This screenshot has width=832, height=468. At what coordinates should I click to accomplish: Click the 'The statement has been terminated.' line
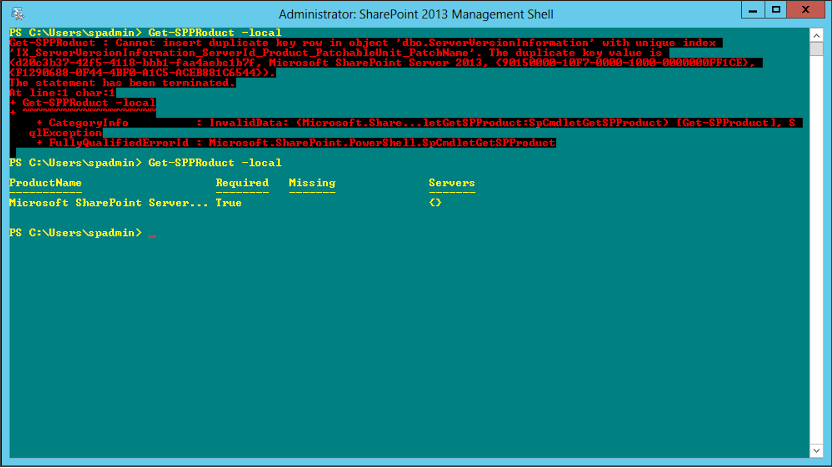pos(122,83)
